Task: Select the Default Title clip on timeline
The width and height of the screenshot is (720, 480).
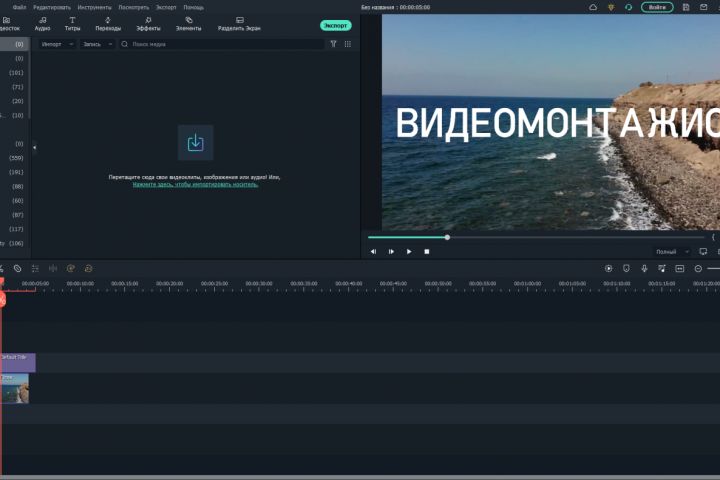Action: point(18,363)
